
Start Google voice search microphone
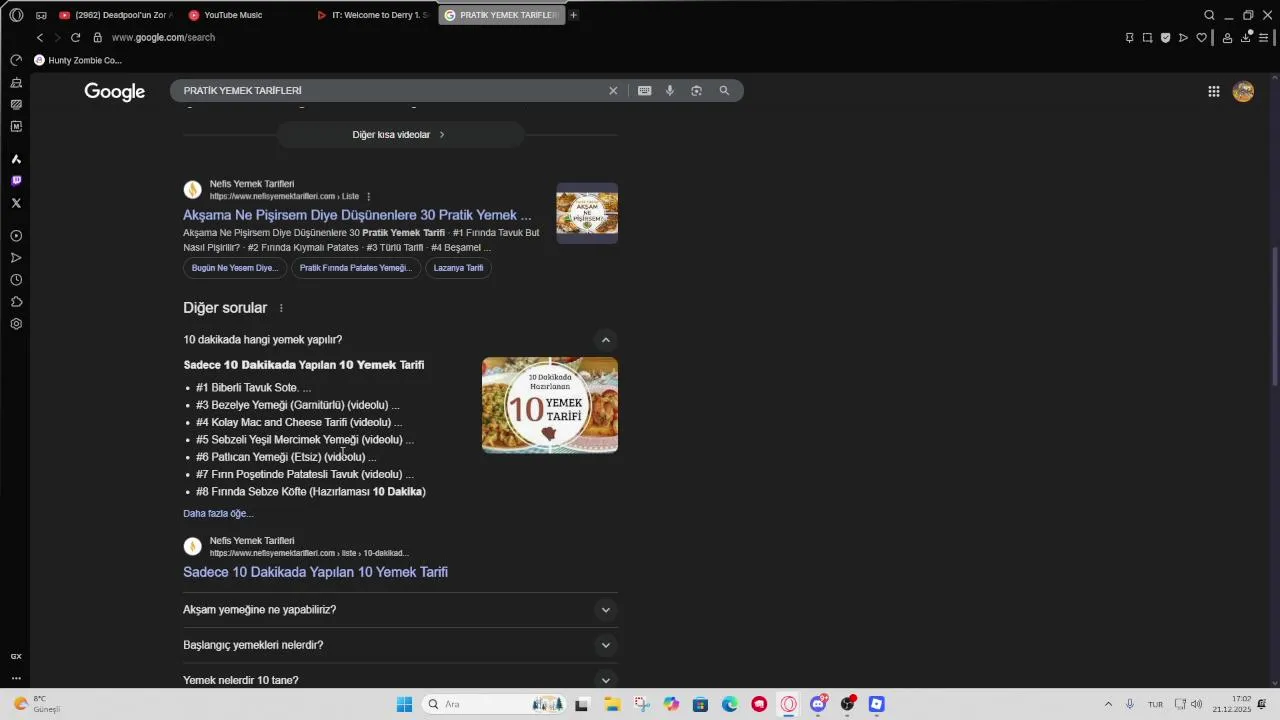coord(669,91)
